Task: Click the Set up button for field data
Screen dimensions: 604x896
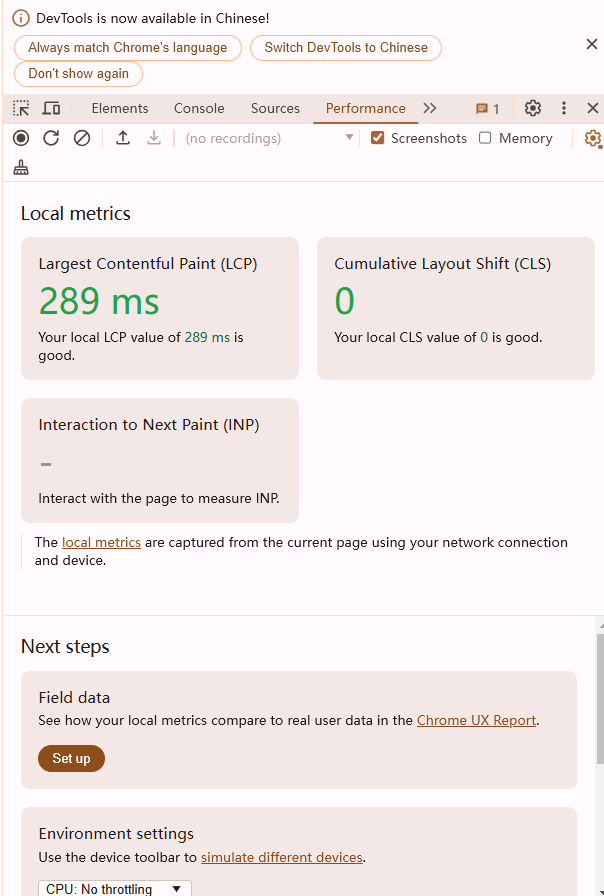Action: click(71, 758)
